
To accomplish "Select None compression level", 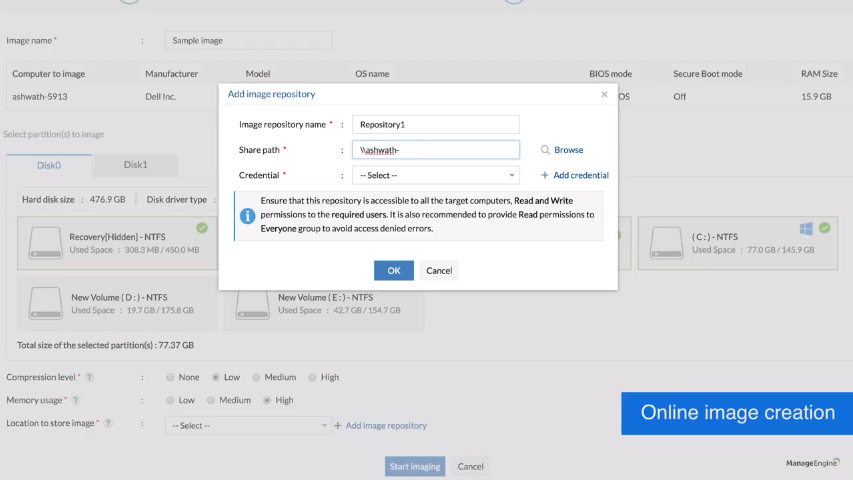I will (x=169, y=378).
